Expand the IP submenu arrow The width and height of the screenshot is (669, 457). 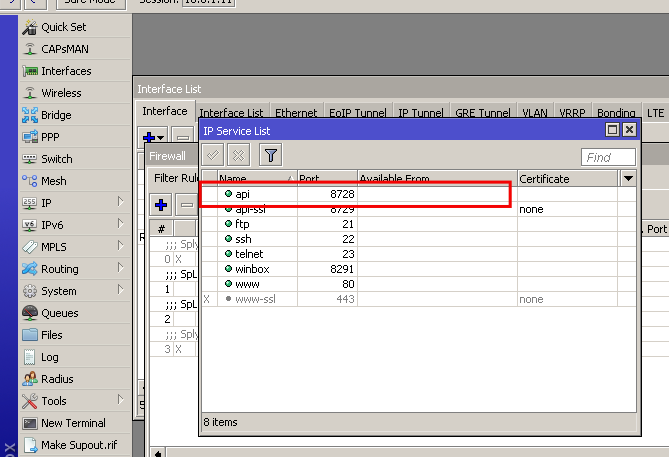(x=120, y=202)
